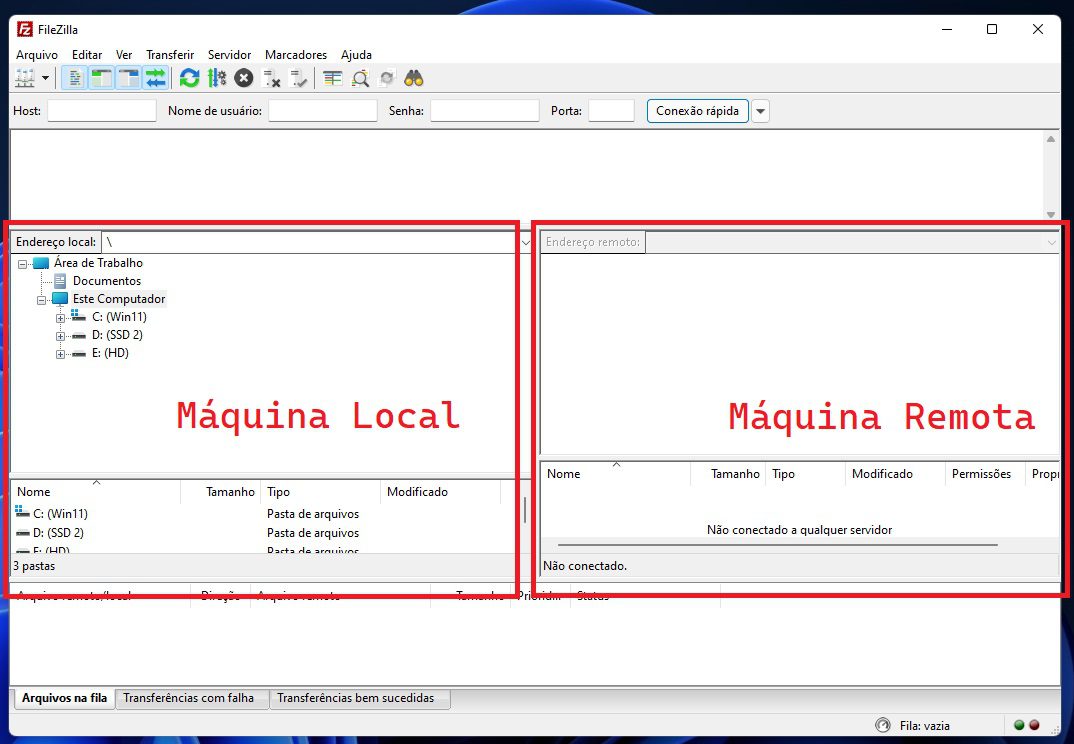1074x744 pixels.
Task: Sort remote list by Permissões column
Action: pos(984,474)
